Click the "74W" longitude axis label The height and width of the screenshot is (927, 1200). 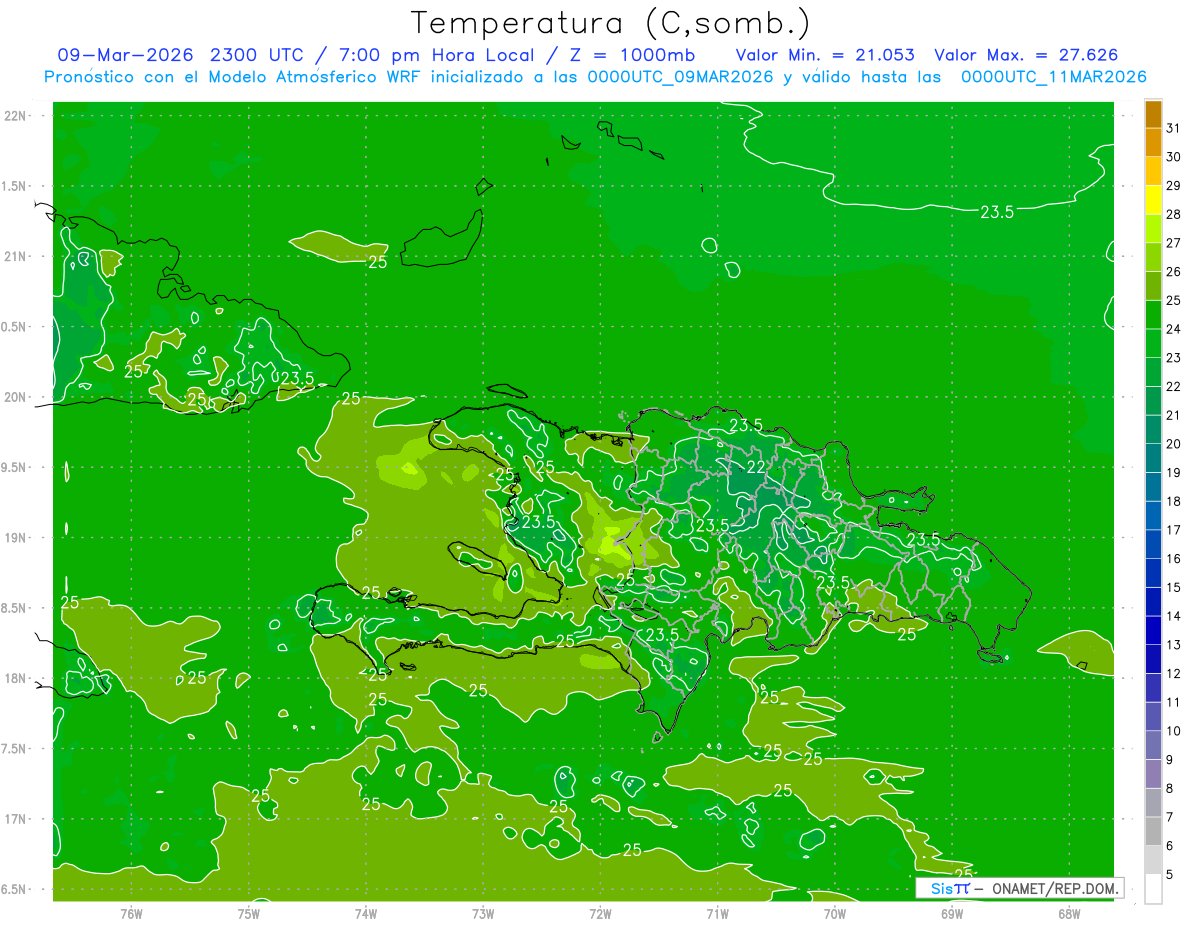coord(366,914)
